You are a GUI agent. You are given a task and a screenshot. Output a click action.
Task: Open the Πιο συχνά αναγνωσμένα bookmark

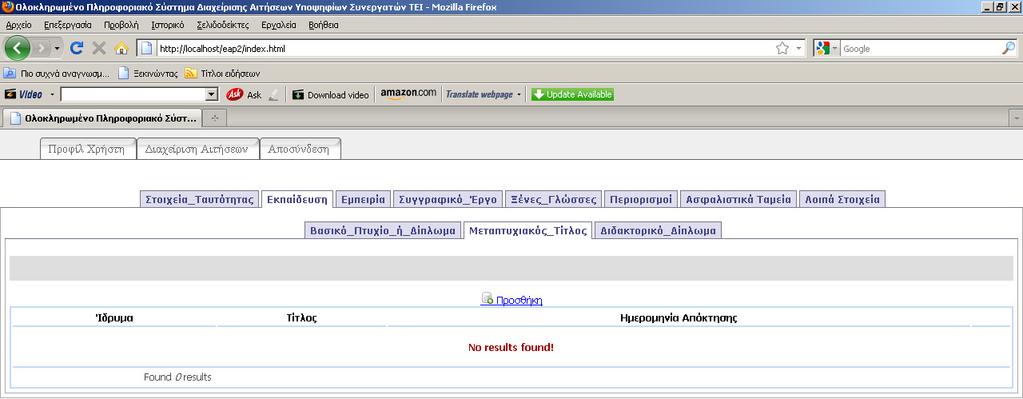[x=57, y=74]
